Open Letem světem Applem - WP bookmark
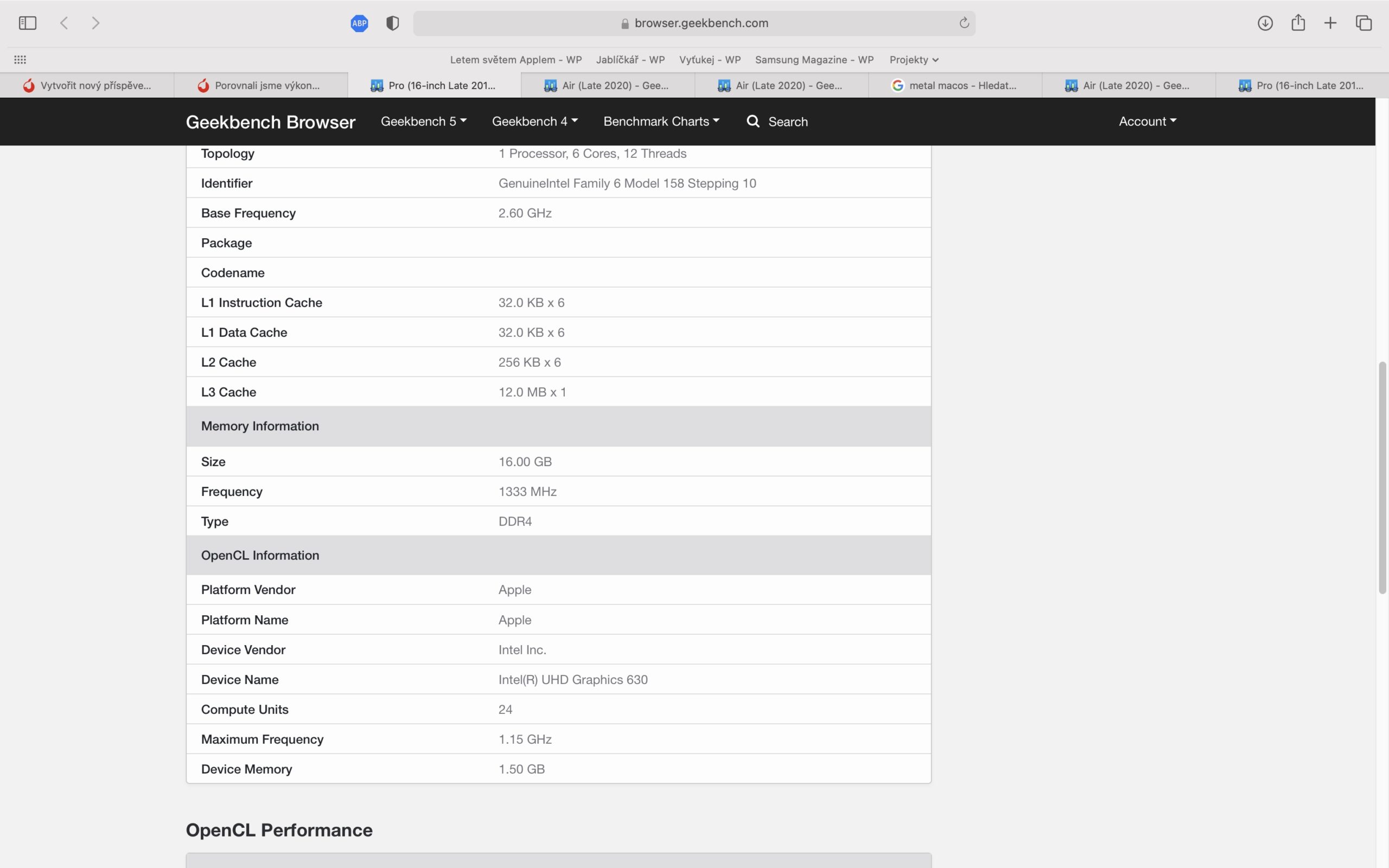 click(515, 60)
